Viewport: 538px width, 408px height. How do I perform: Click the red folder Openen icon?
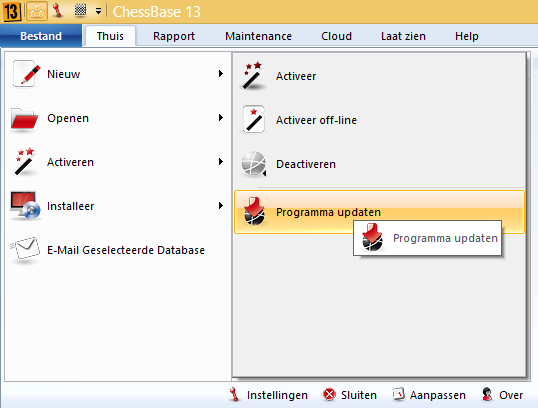(24, 119)
